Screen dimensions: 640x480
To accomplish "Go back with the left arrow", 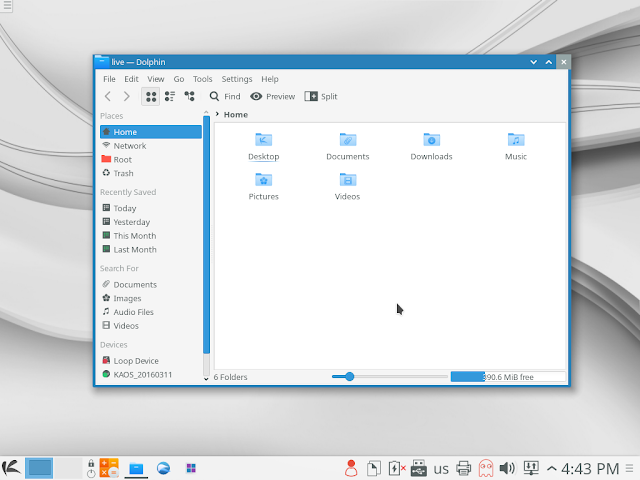I will [108, 96].
